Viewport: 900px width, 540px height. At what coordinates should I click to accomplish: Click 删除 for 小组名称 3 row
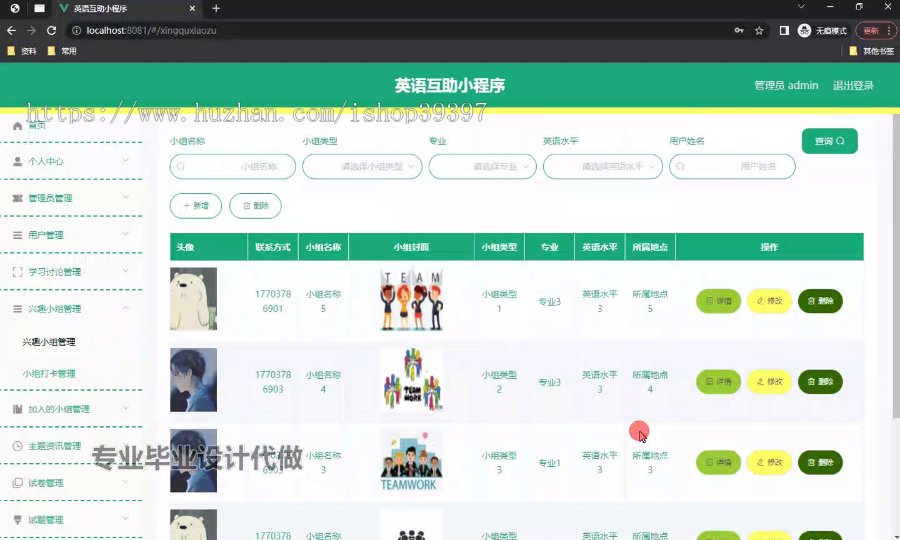coord(820,463)
